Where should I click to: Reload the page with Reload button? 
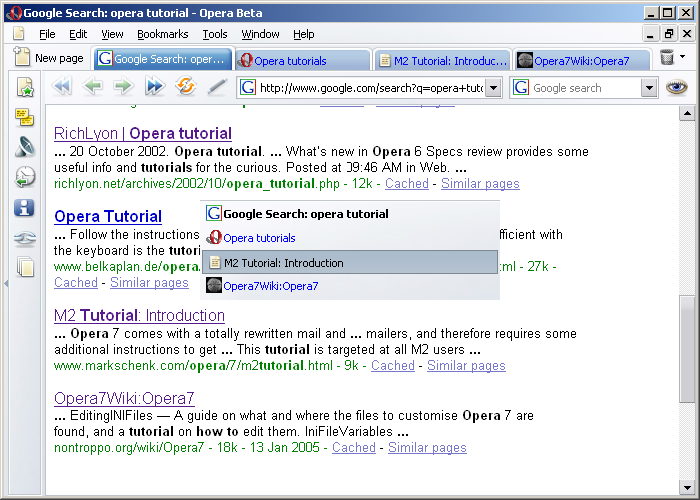(x=185, y=87)
